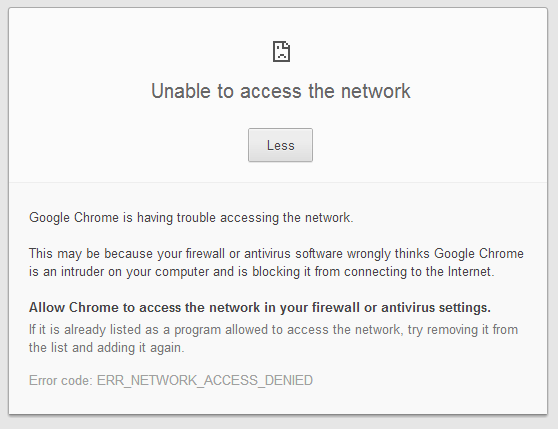The height and width of the screenshot is (429, 558).
Task: Click the line starting "This may be because"
Action: click(276, 254)
